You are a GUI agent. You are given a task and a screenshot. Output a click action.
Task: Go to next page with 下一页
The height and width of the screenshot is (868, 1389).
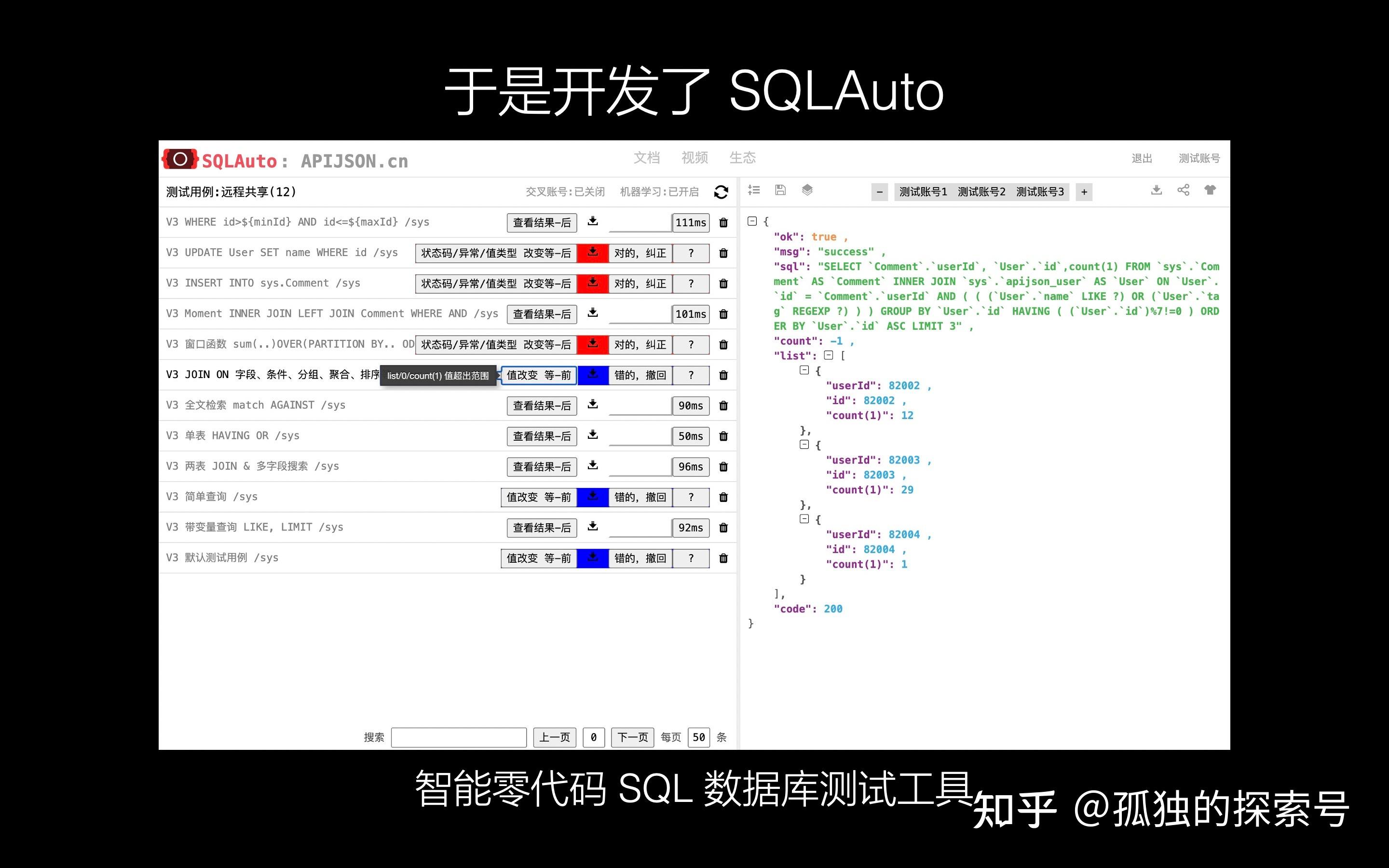[x=632, y=737]
